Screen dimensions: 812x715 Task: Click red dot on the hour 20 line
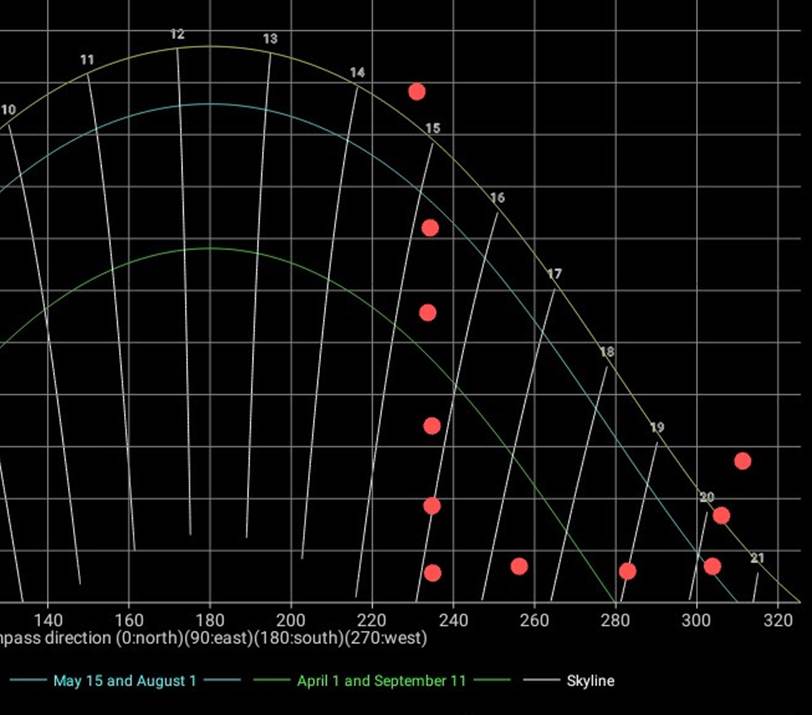[712, 567]
